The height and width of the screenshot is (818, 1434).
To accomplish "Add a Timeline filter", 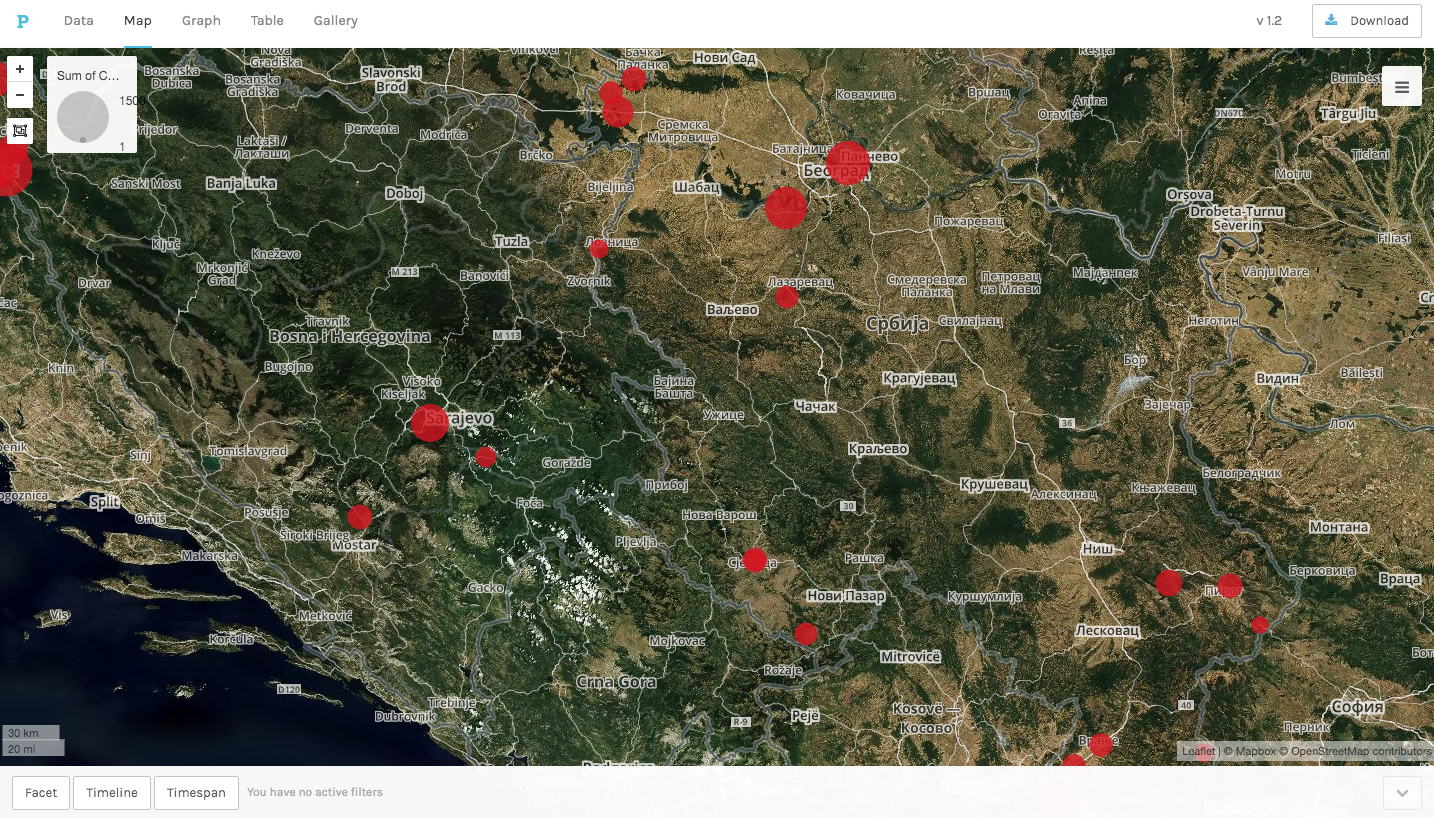I will coord(112,793).
